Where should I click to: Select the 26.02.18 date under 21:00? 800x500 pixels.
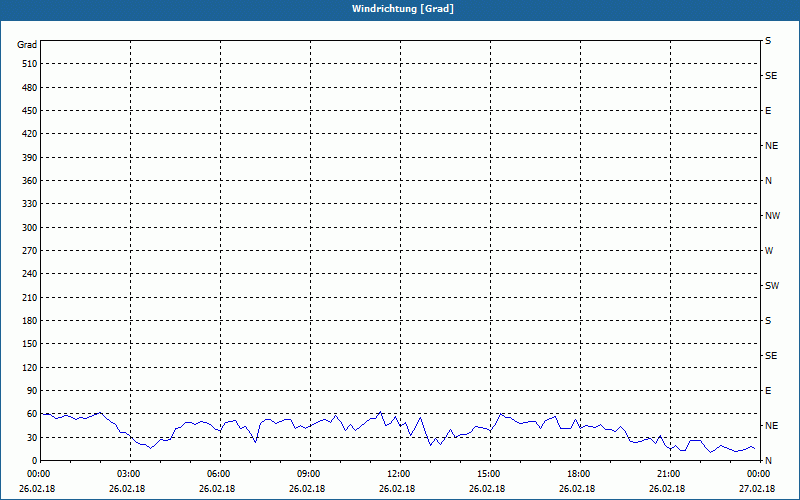[667, 489]
